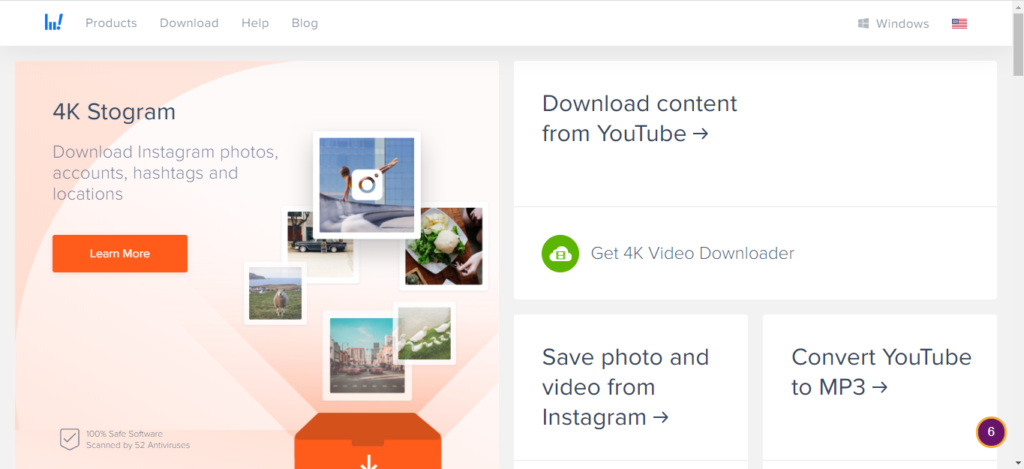
Task: Click the Instagram camera logo on photo
Action: pyautogui.click(x=366, y=184)
